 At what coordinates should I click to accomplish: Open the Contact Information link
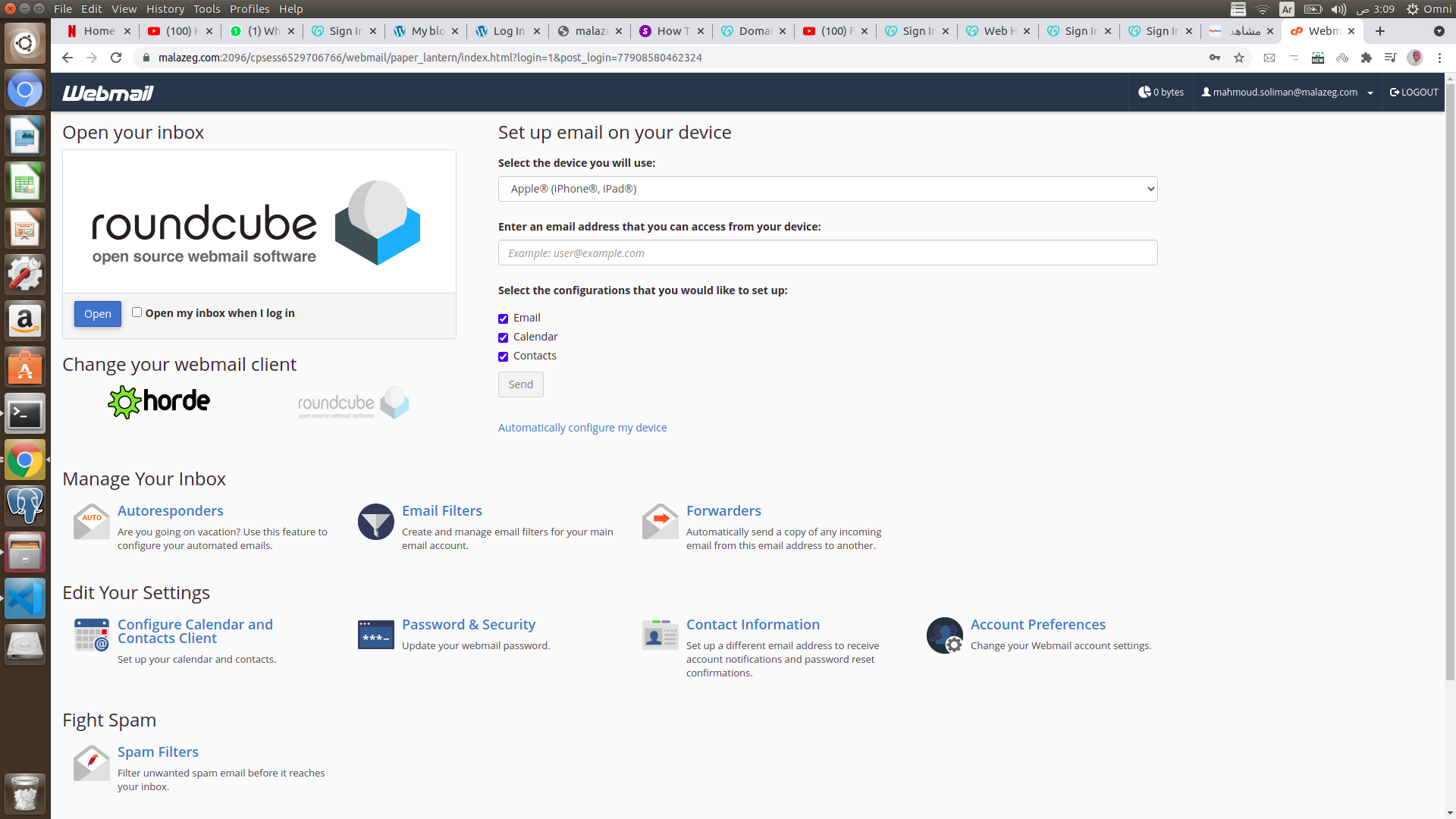point(753,624)
